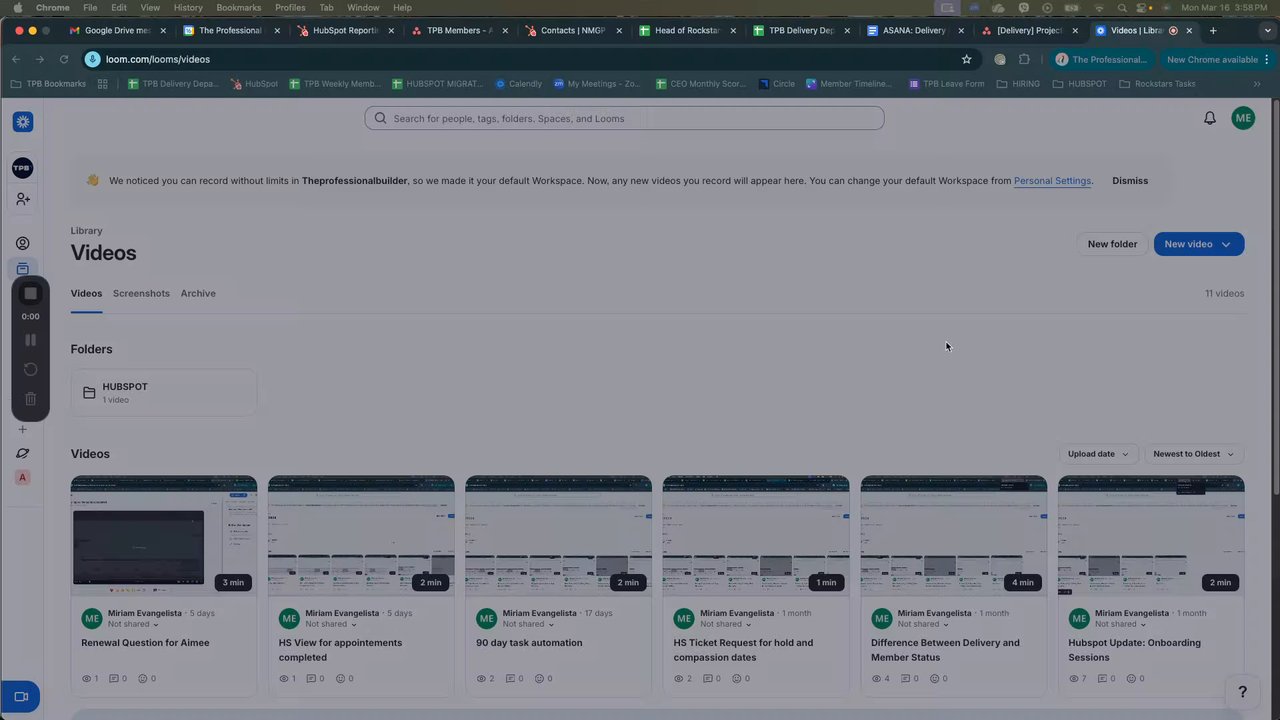Image resolution: width=1280 pixels, height=720 pixels.
Task: Switch to Archive tab
Action: pyautogui.click(x=198, y=293)
